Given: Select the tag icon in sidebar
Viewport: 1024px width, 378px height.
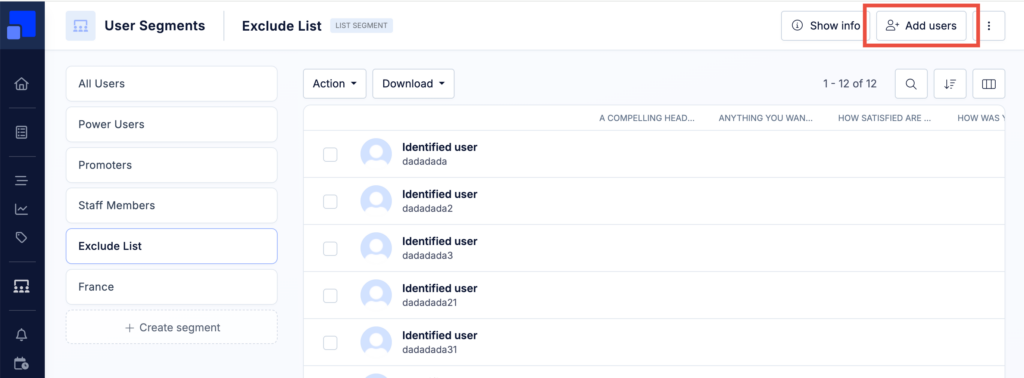Looking at the screenshot, I should 22,237.
